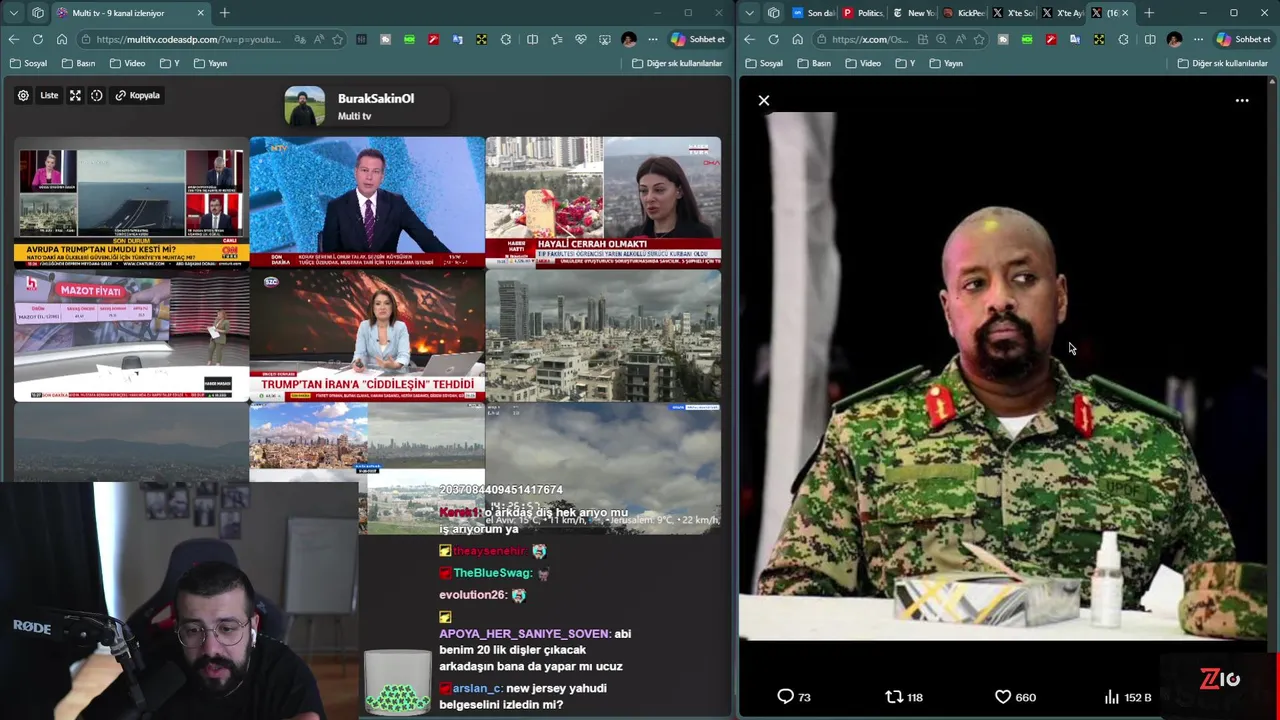Close the enlarged X photo viewer
This screenshot has width=1280, height=720.
point(764,100)
